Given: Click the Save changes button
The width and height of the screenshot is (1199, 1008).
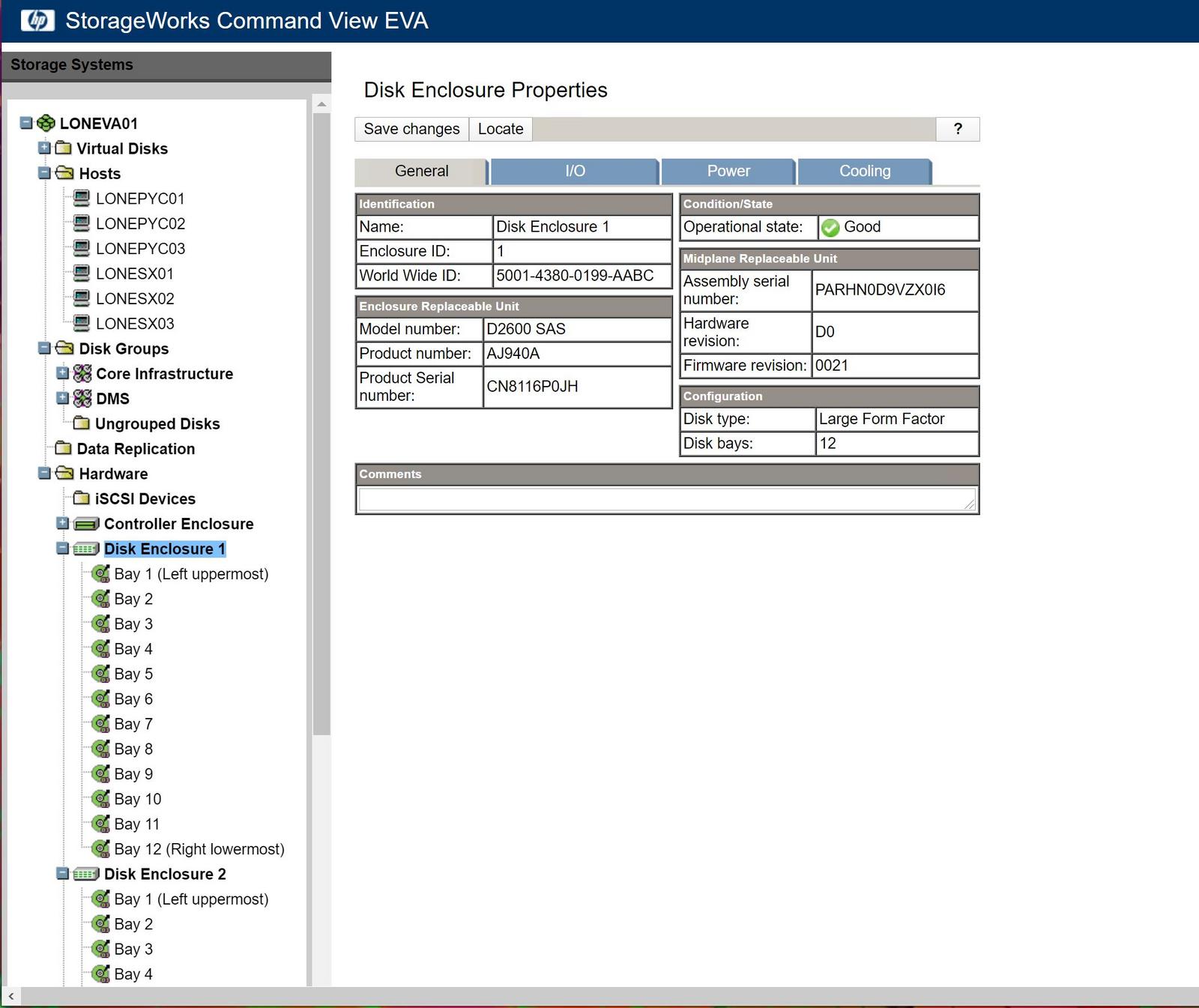Looking at the screenshot, I should tap(411, 129).
